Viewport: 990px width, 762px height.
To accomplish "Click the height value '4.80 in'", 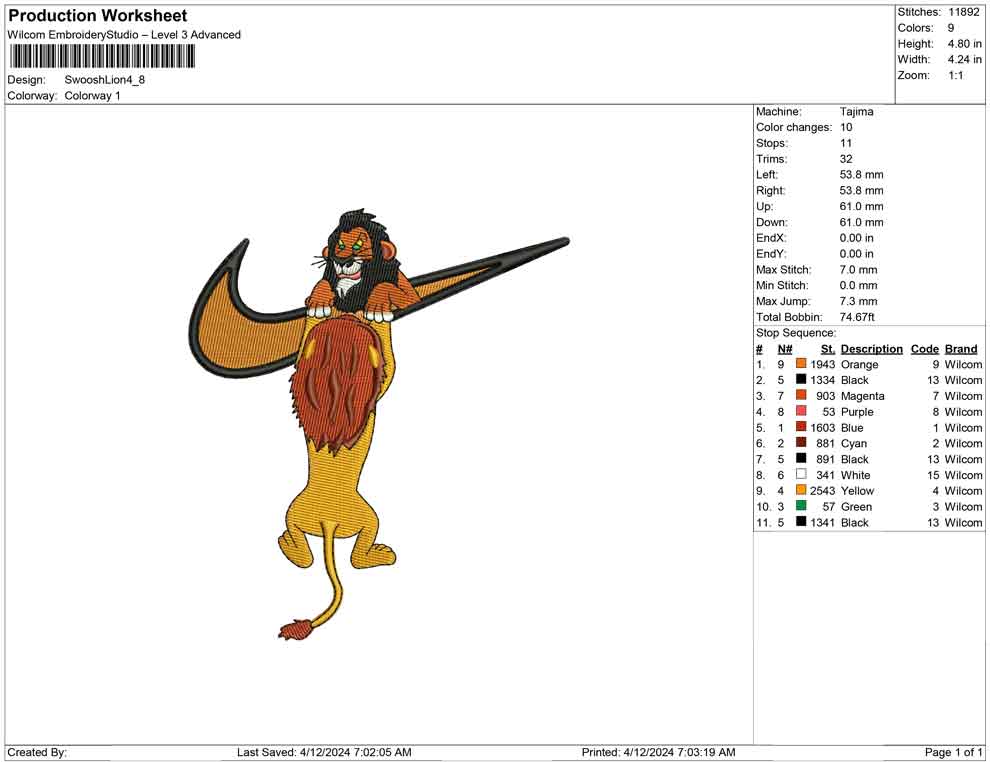I will click(x=964, y=44).
